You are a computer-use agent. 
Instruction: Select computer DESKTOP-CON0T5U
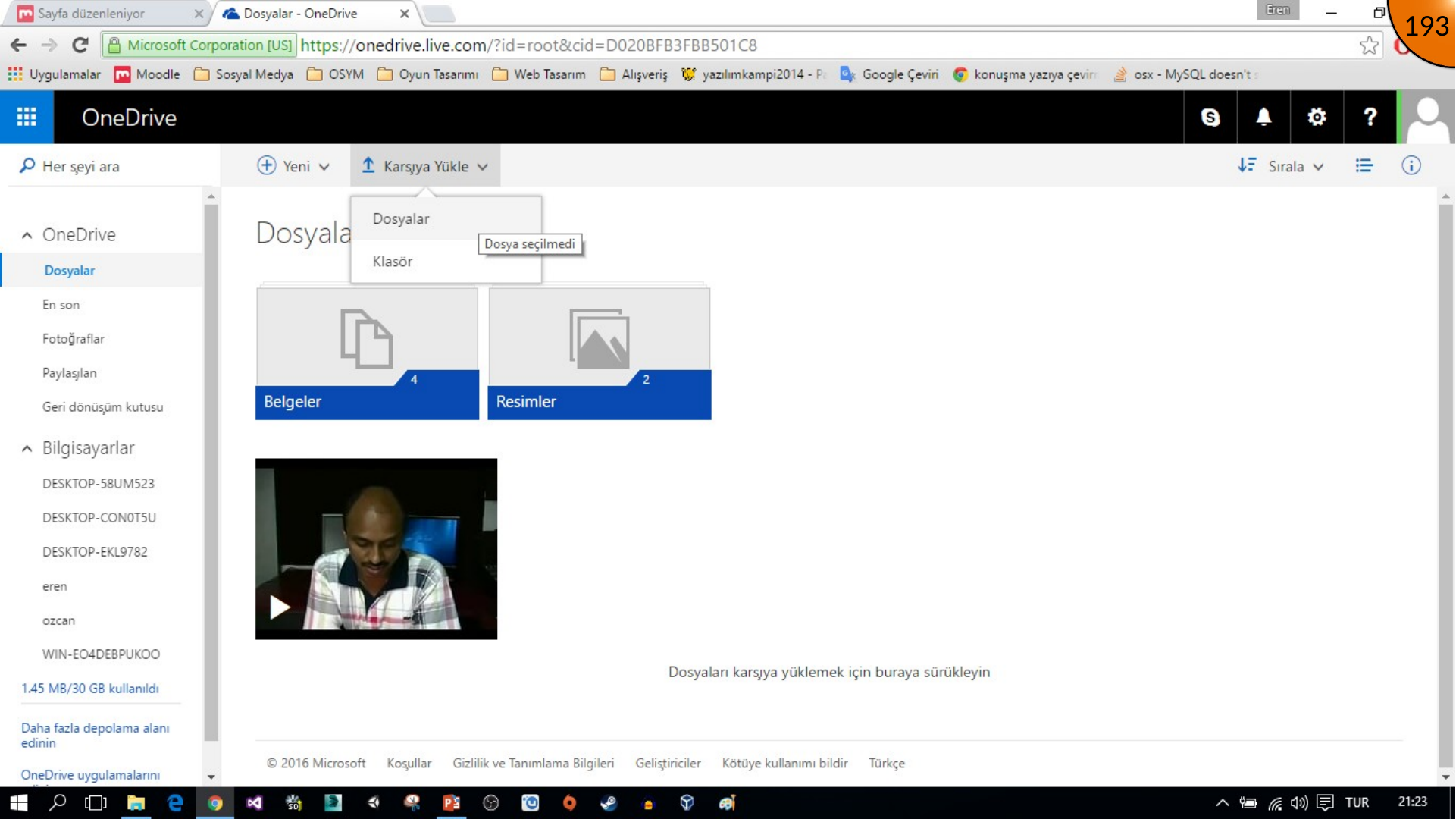(x=99, y=517)
